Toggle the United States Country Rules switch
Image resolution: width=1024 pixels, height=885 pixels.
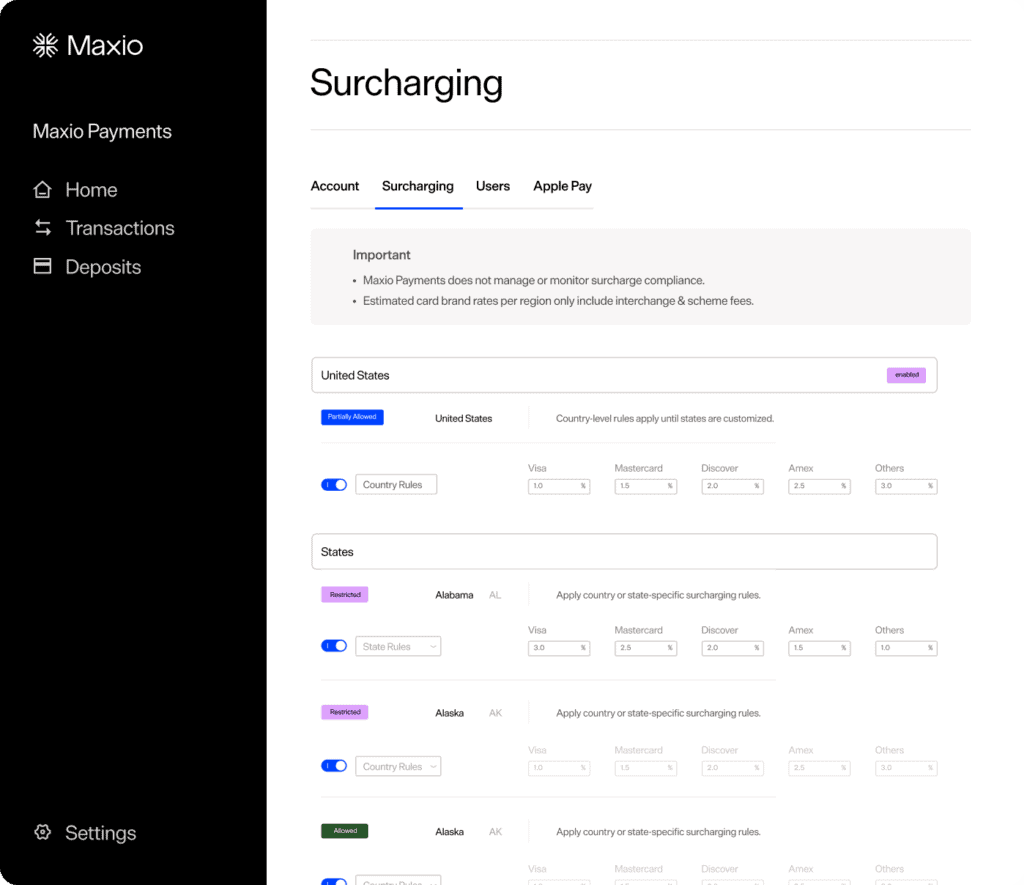(x=334, y=485)
